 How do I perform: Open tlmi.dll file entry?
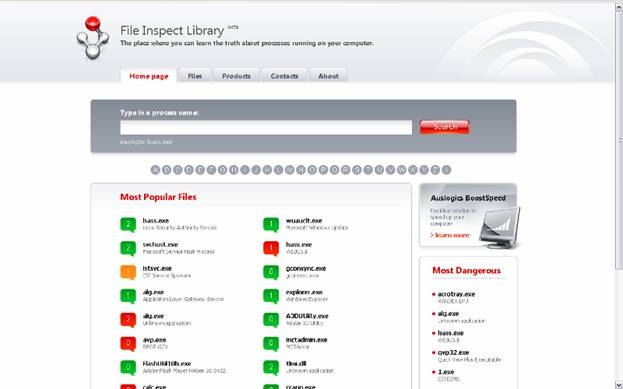(x=296, y=364)
